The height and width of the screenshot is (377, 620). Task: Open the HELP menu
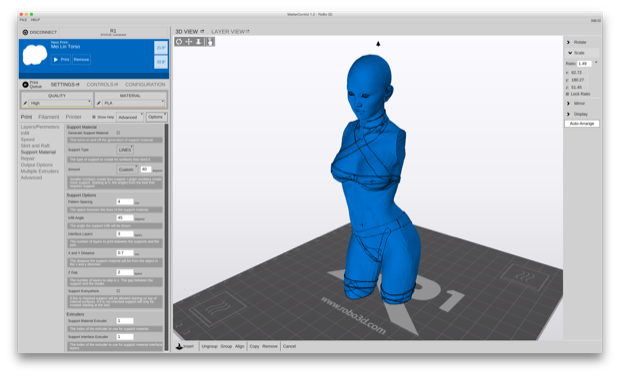[x=35, y=19]
